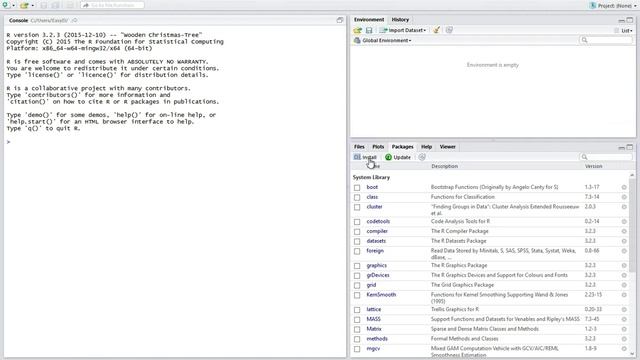Remove the methods package with its X icon
Viewport: 640px width, 360px height.
[x=624, y=339]
